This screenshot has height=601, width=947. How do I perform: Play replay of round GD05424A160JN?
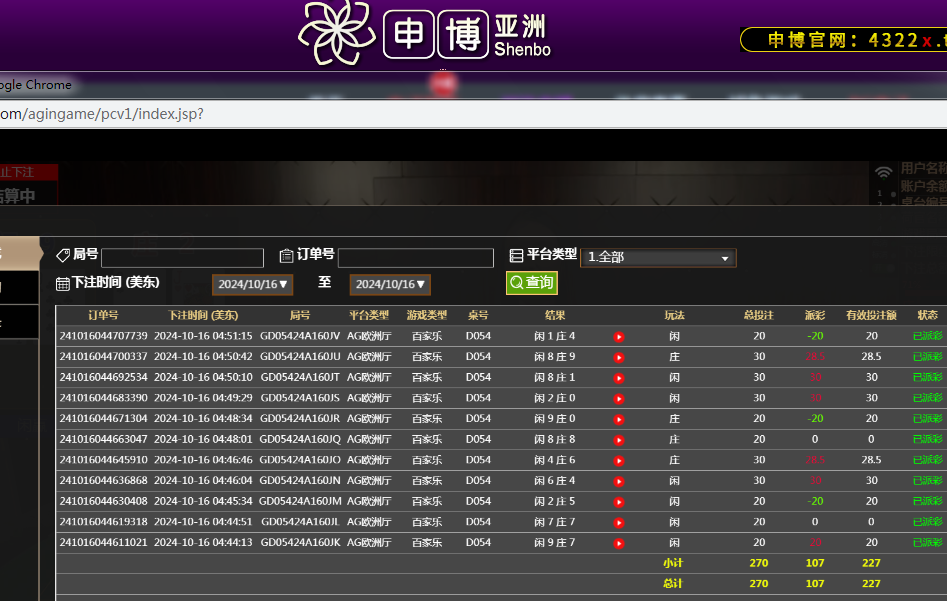coord(618,481)
